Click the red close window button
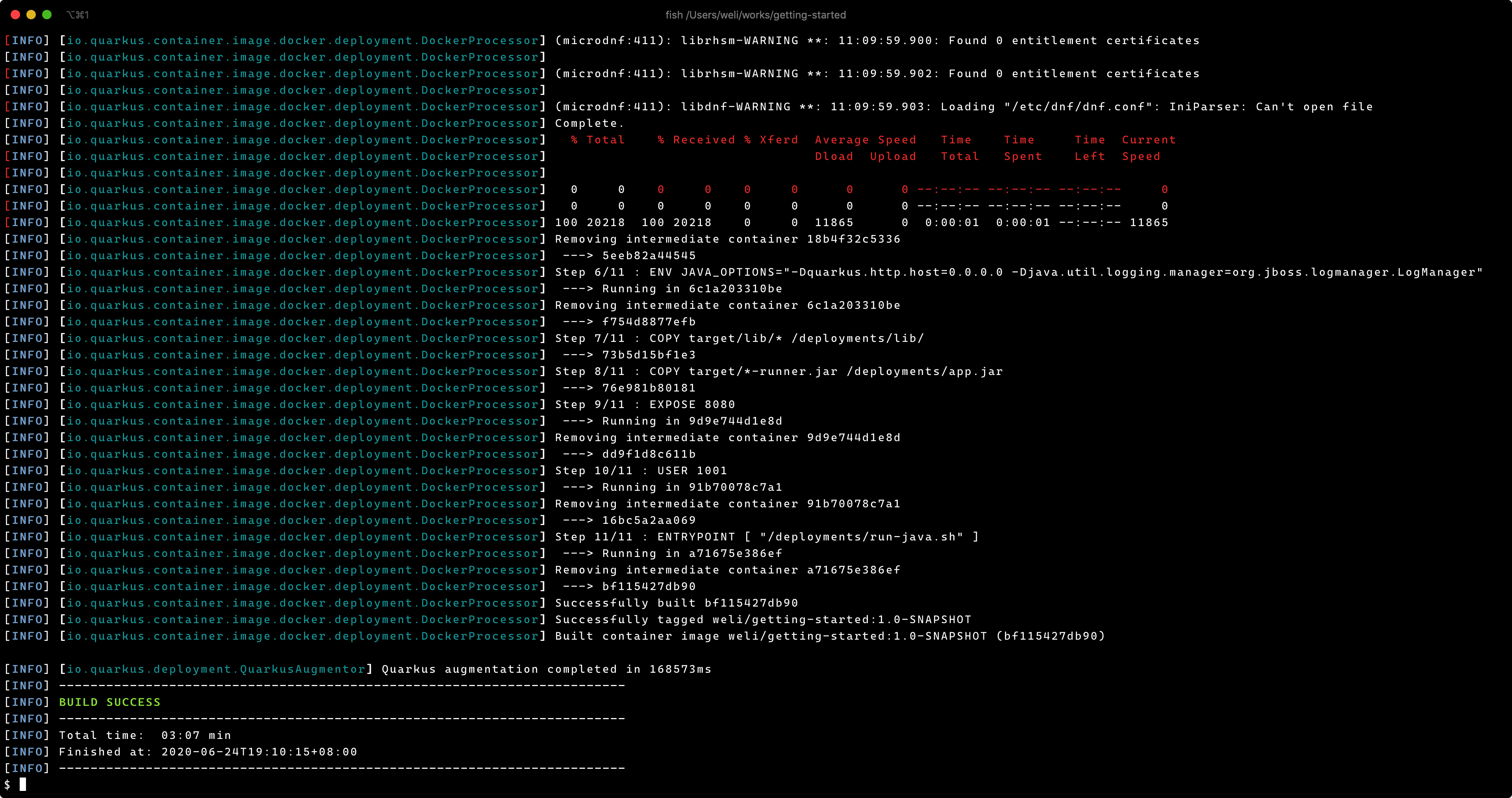The height and width of the screenshot is (798, 1512). pos(15,15)
